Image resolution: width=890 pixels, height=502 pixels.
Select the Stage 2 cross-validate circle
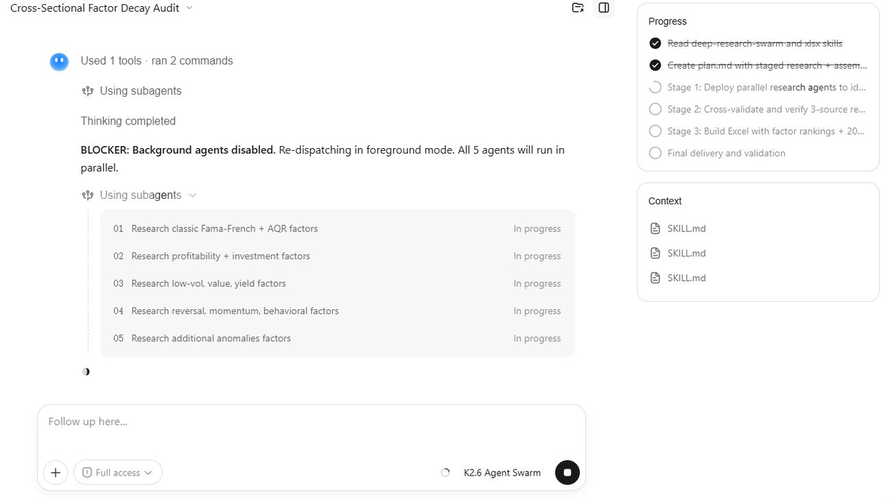(x=655, y=109)
